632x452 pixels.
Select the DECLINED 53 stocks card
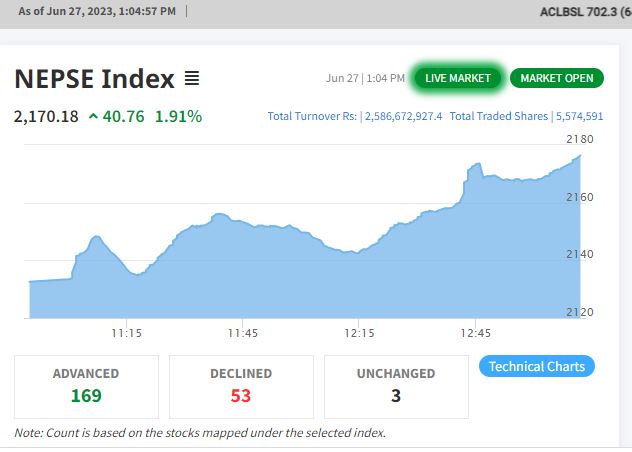(241, 385)
